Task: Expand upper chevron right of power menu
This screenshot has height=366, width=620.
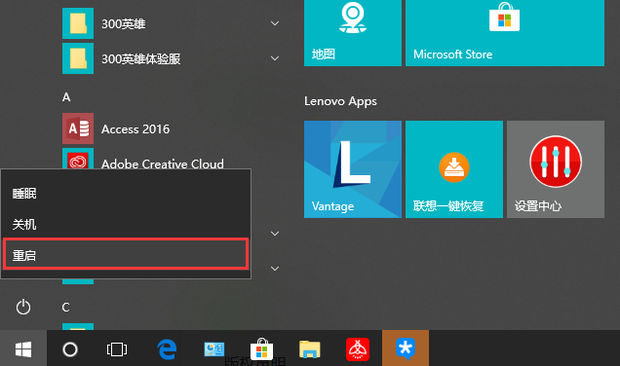Action: [275, 234]
